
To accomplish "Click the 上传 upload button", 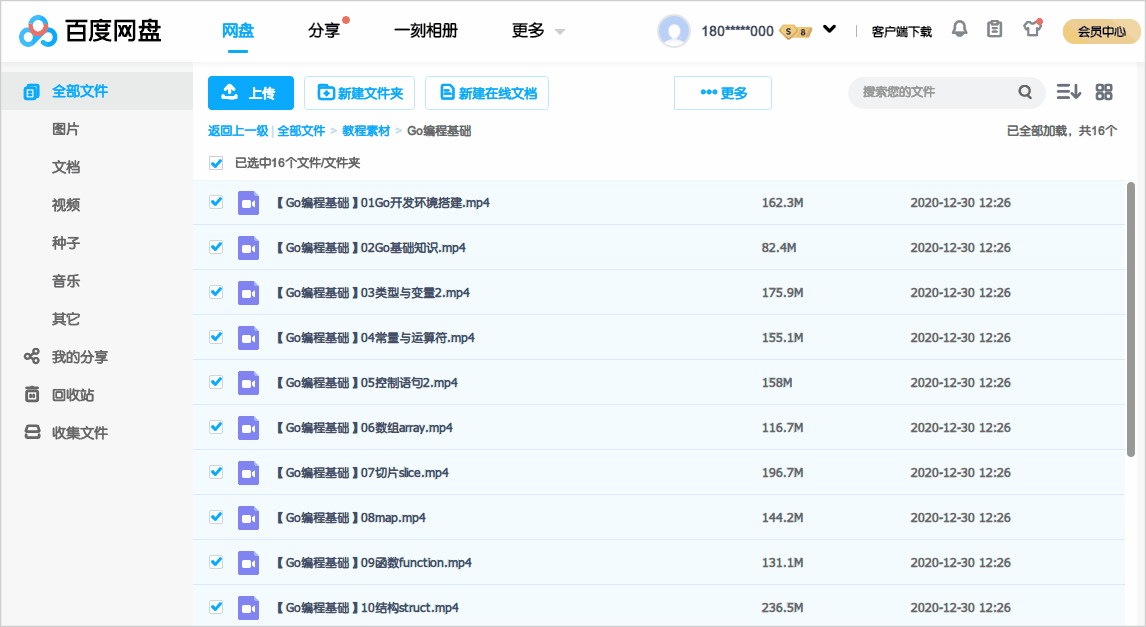I will [251, 93].
